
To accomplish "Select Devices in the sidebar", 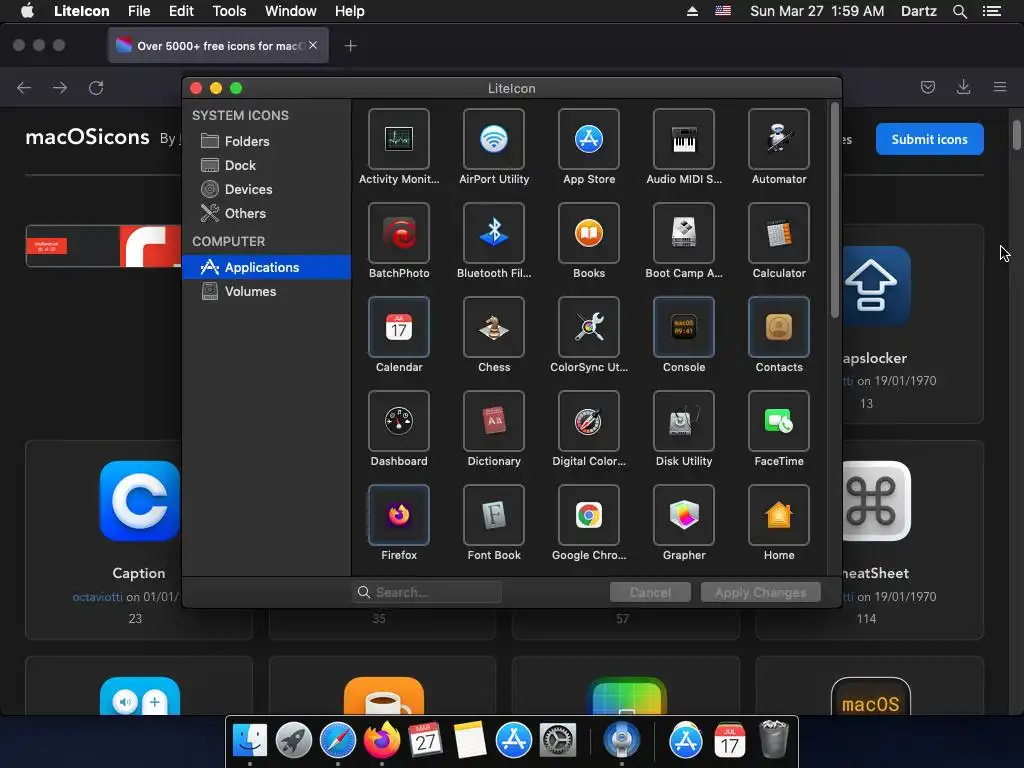I will coord(266,189).
